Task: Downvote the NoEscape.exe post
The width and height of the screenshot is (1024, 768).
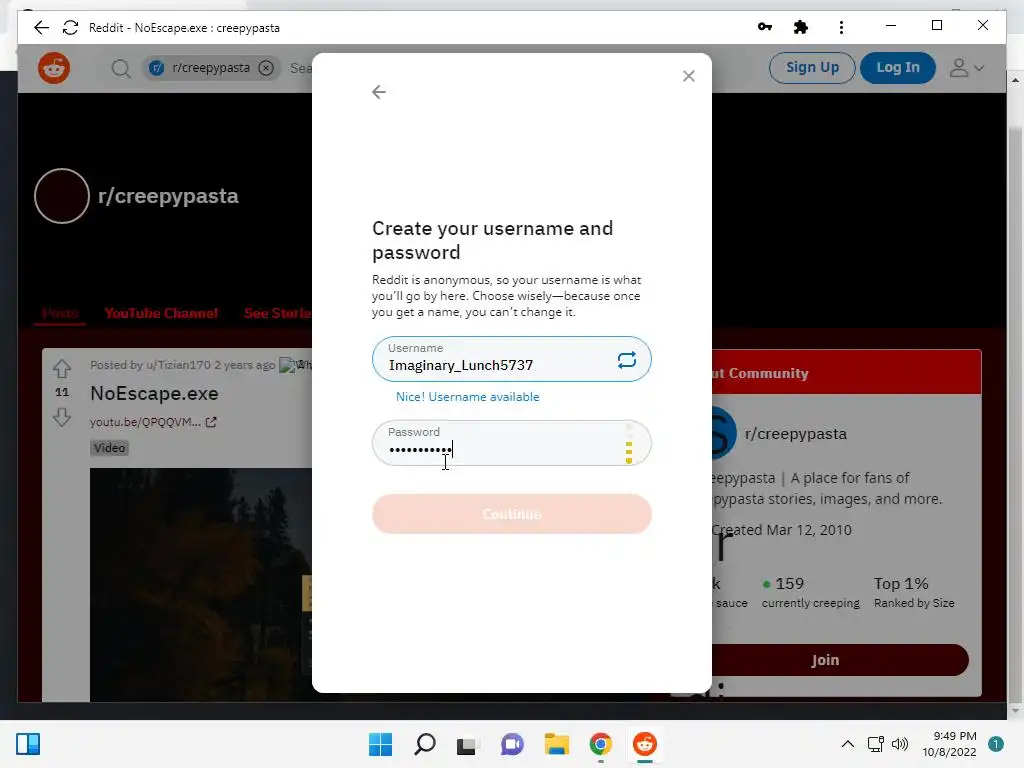Action: click(x=62, y=417)
